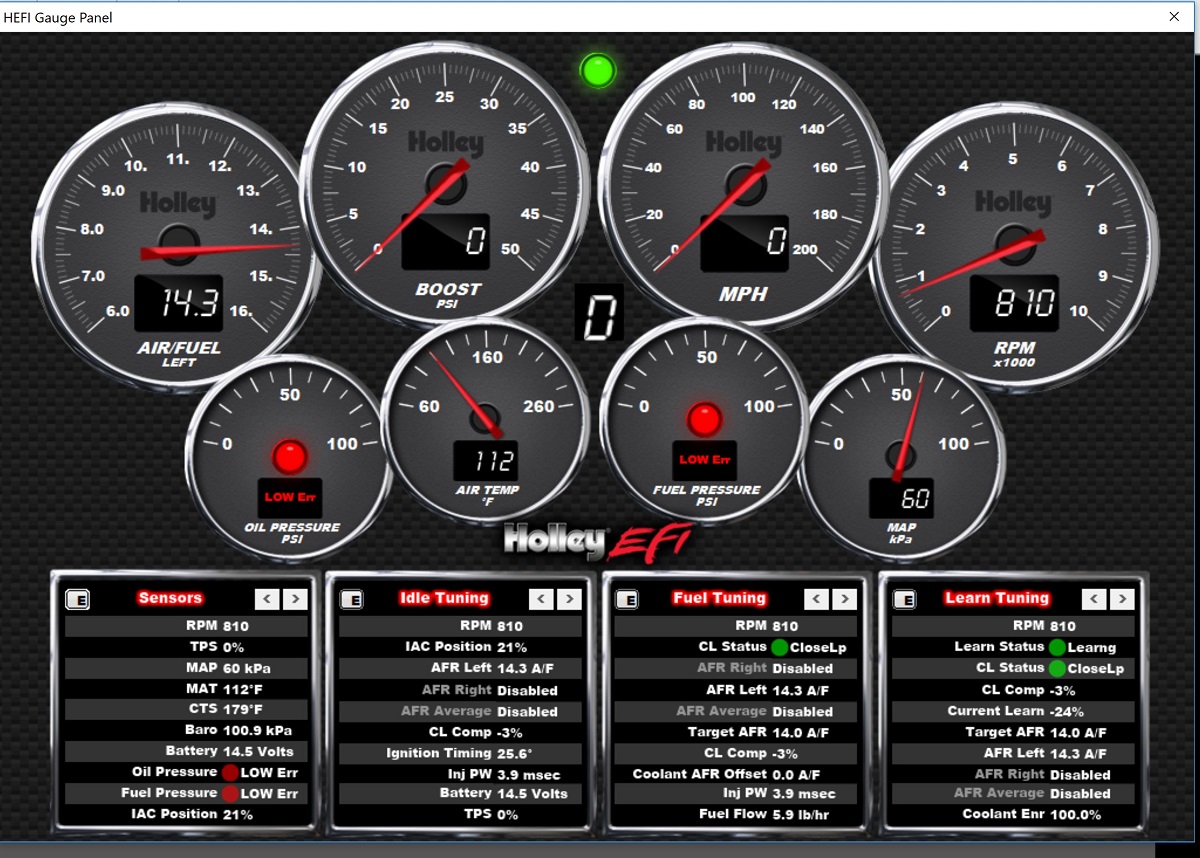Click the green status indicator light at top
The height and width of the screenshot is (858, 1200).
[598, 70]
